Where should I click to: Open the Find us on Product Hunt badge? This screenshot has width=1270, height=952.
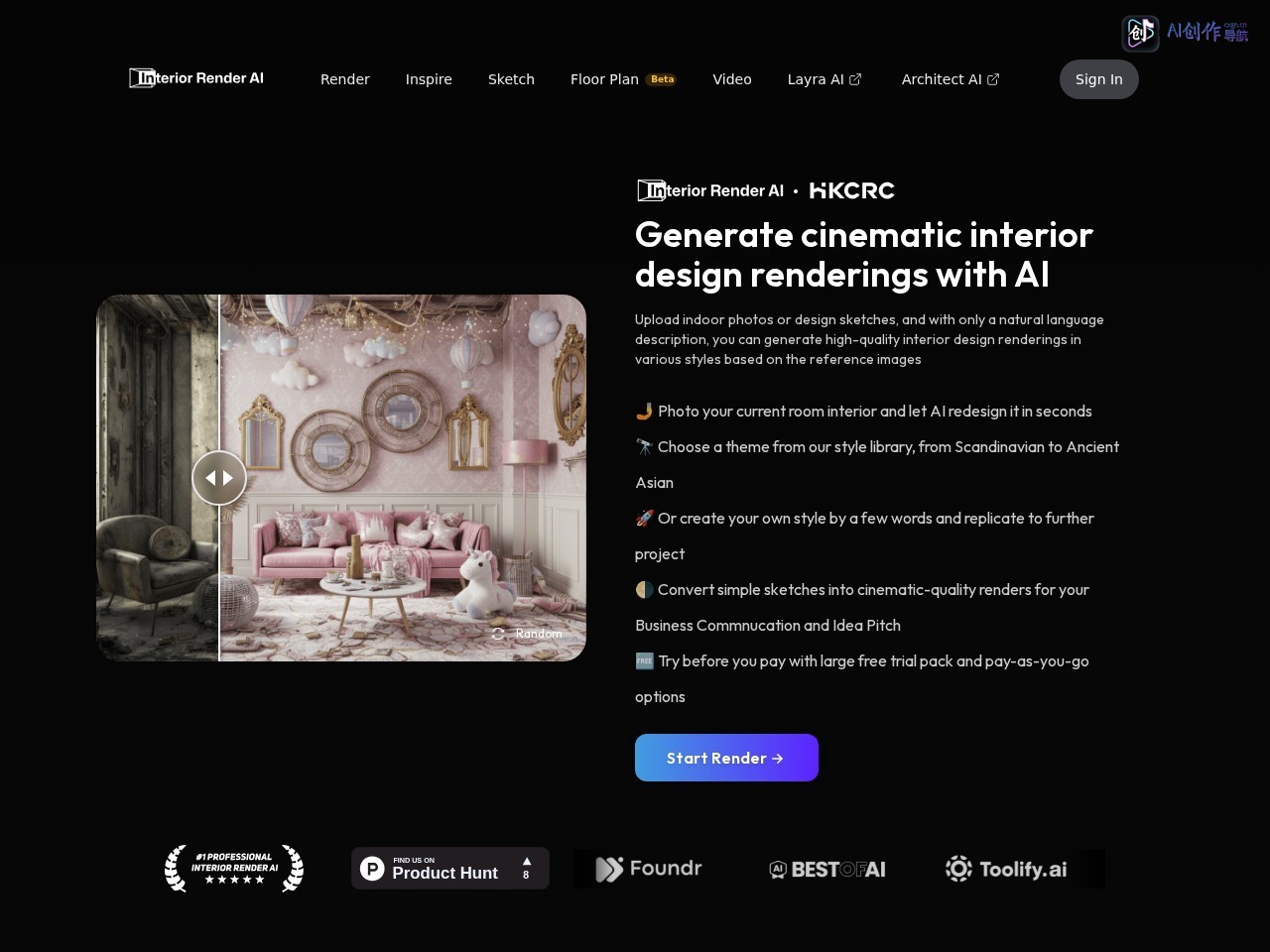tap(450, 869)
